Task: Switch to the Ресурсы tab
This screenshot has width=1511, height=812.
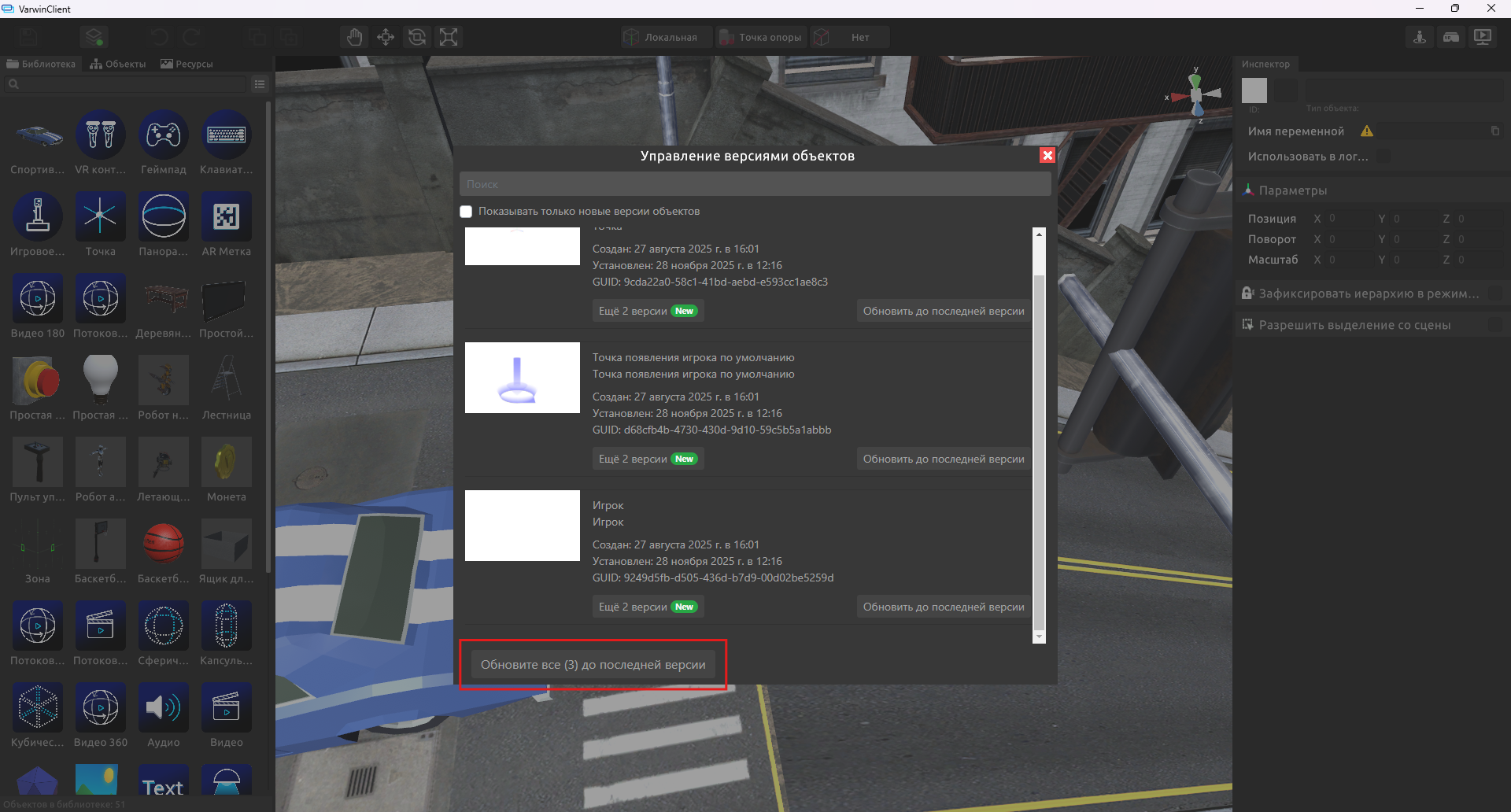Action: point(187,64)
